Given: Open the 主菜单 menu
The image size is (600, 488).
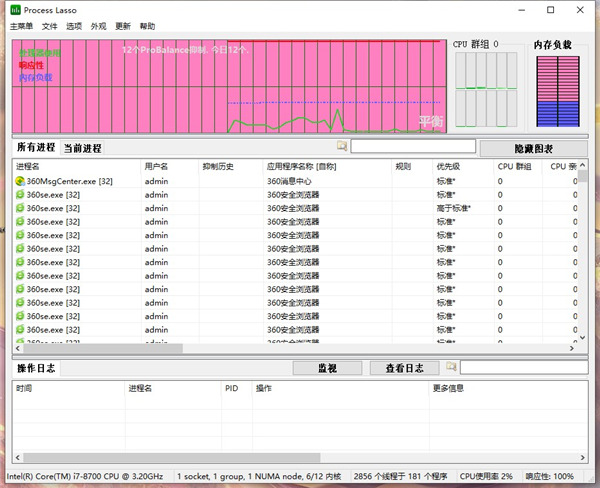Looking at the screenshot, I should click(22, 26).
